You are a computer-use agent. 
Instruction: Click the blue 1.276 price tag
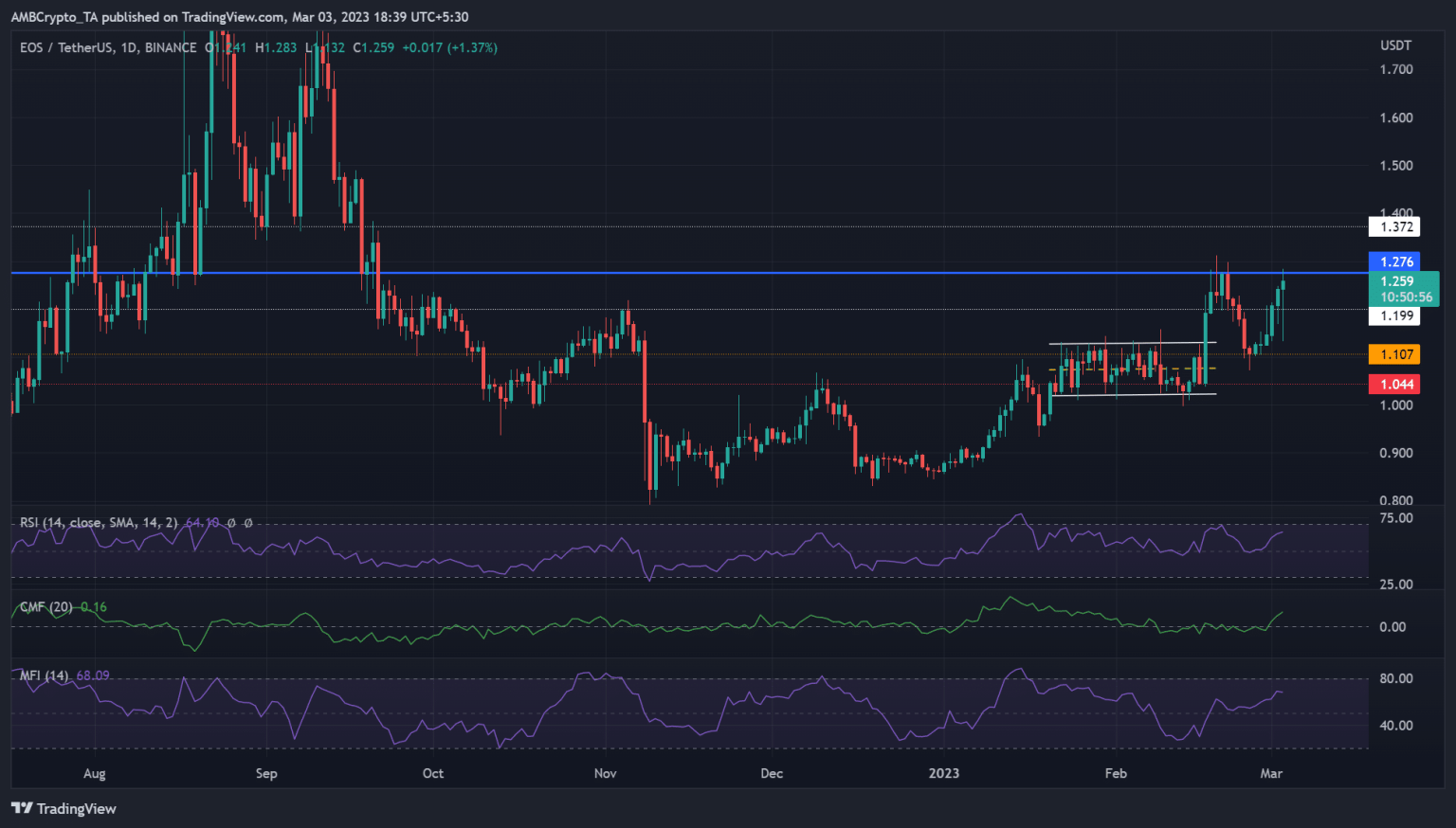click(x=1395, y=261)
